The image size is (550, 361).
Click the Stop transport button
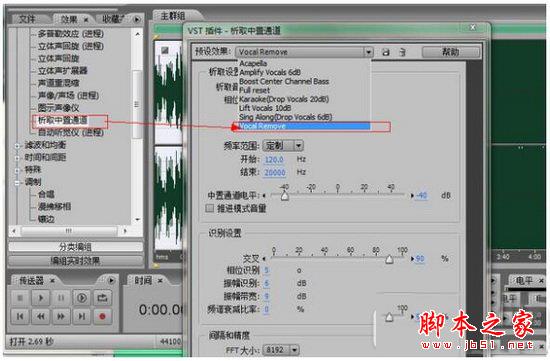coord(20,298)
